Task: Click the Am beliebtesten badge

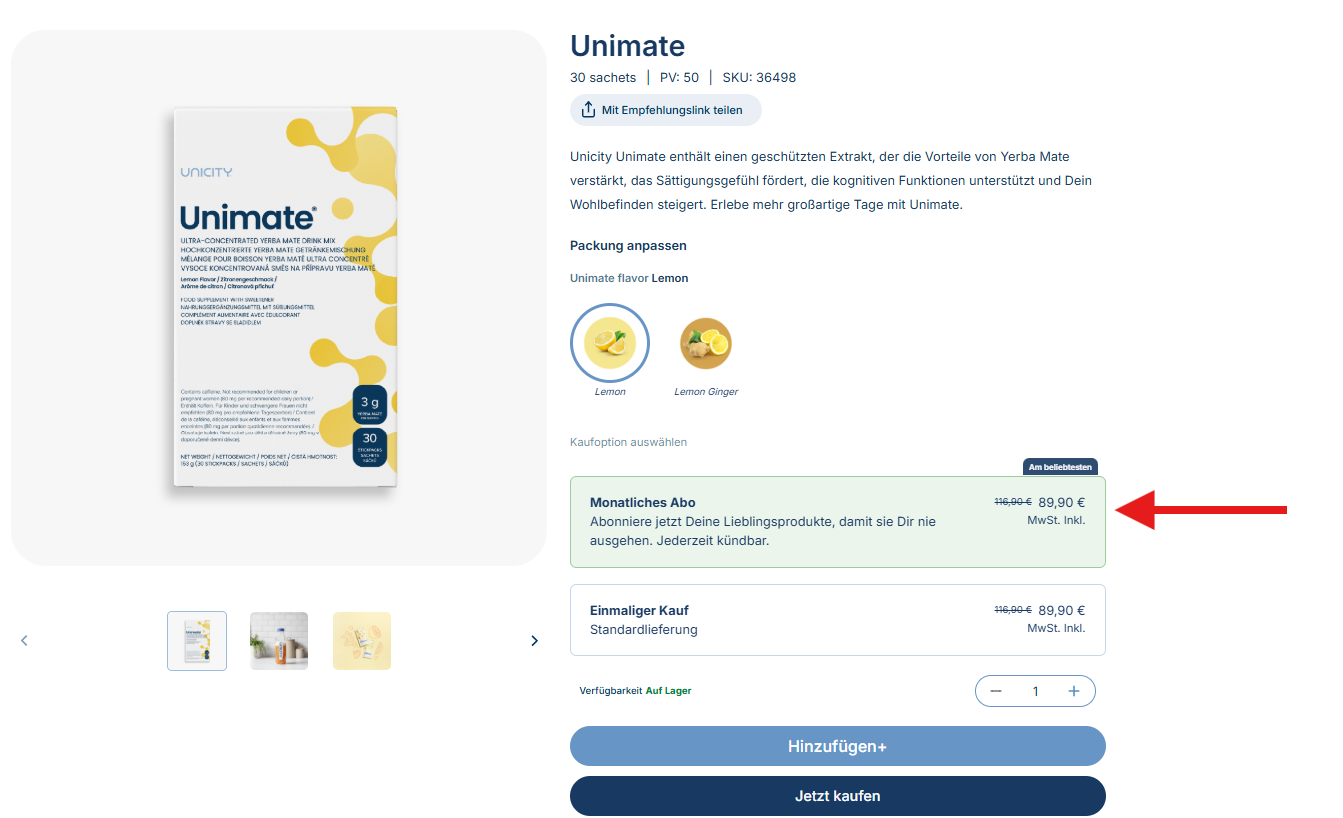Action: pos(1060,467)
